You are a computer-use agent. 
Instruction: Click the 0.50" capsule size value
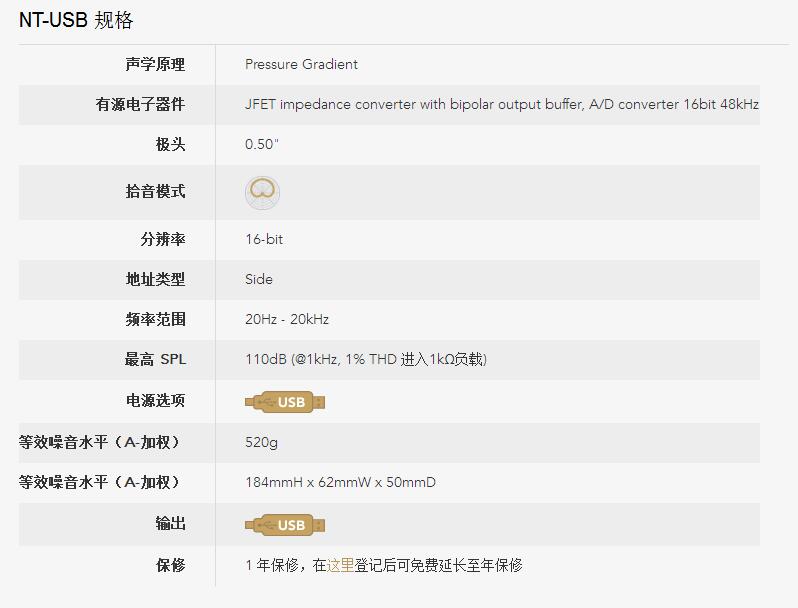pyautogui.click(x=262, y=144)
